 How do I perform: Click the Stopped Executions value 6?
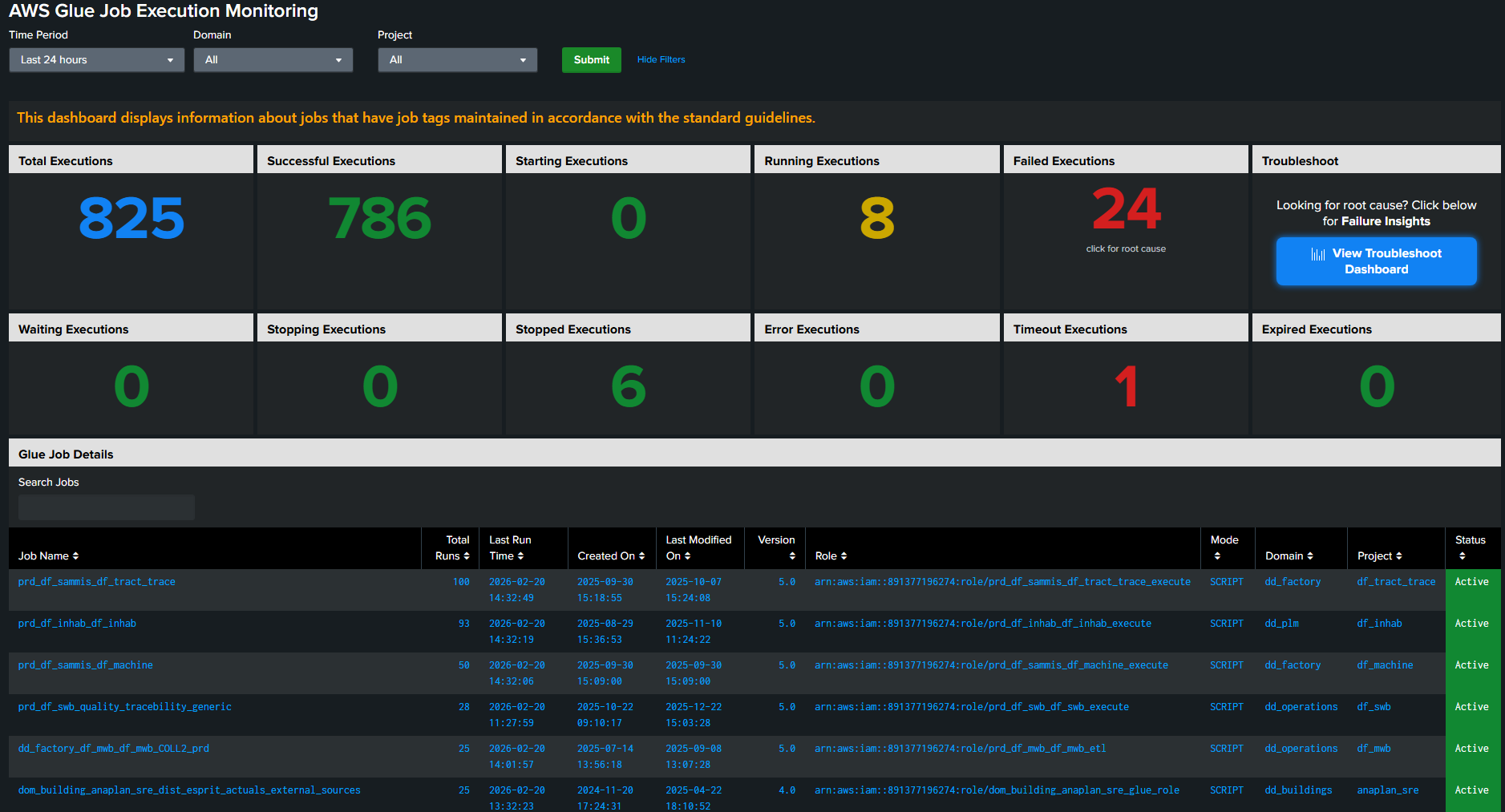tap(629, 386)
